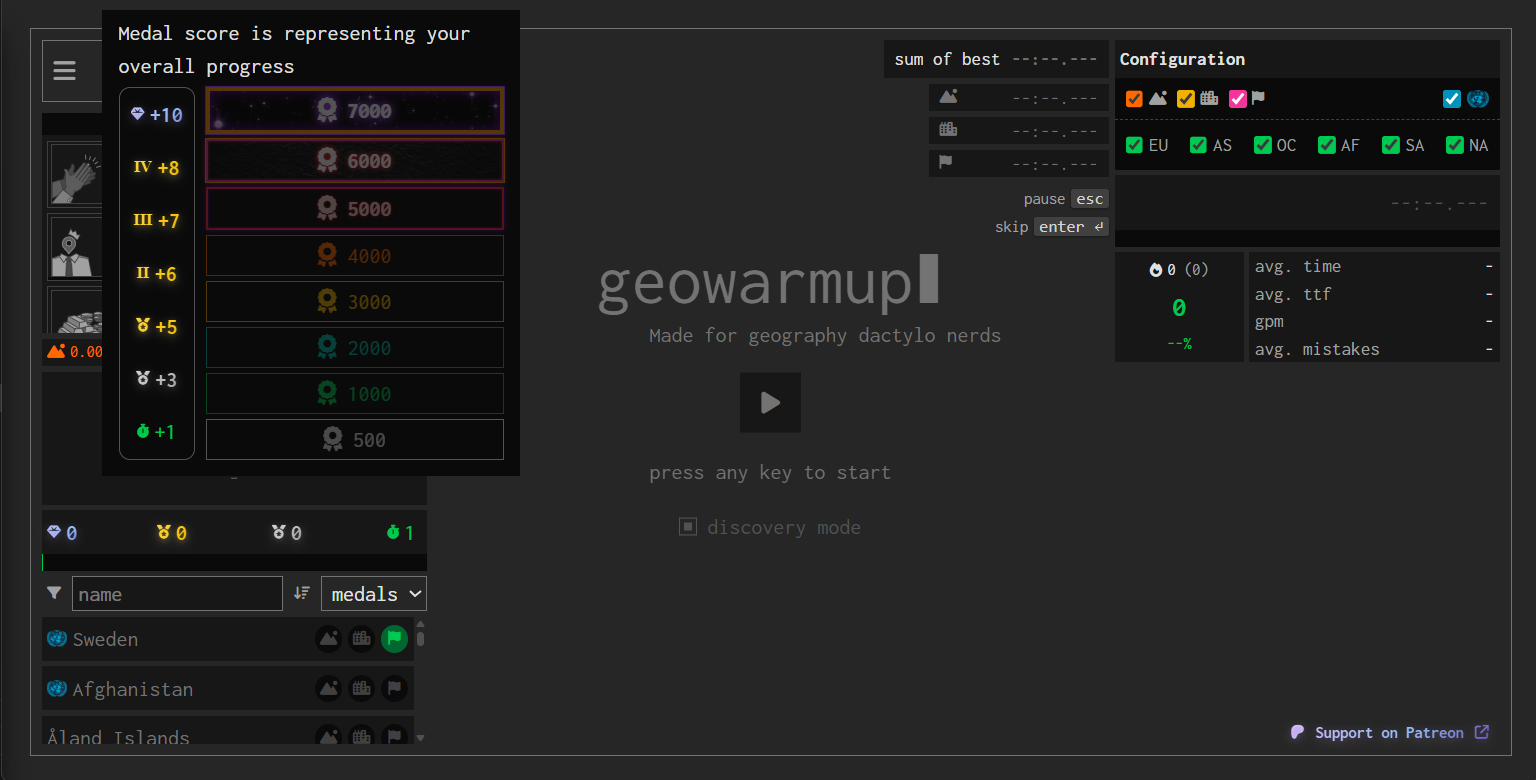Open the hamburger menu

[65, 71]
